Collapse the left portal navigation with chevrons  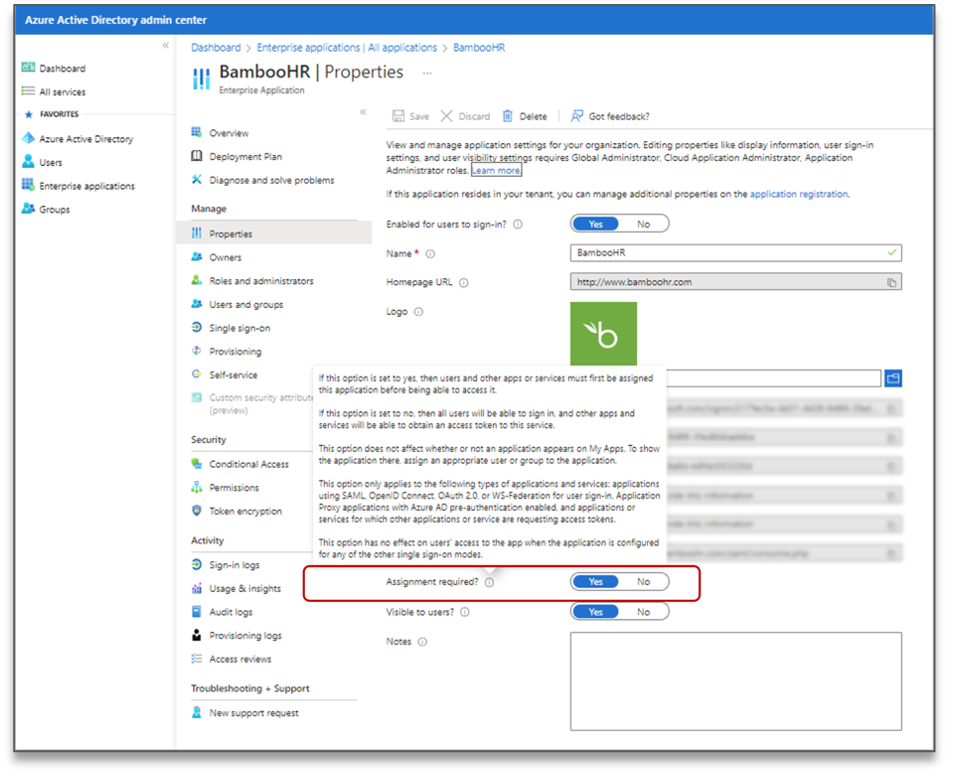pyautogui.click(x=165, y=46)
